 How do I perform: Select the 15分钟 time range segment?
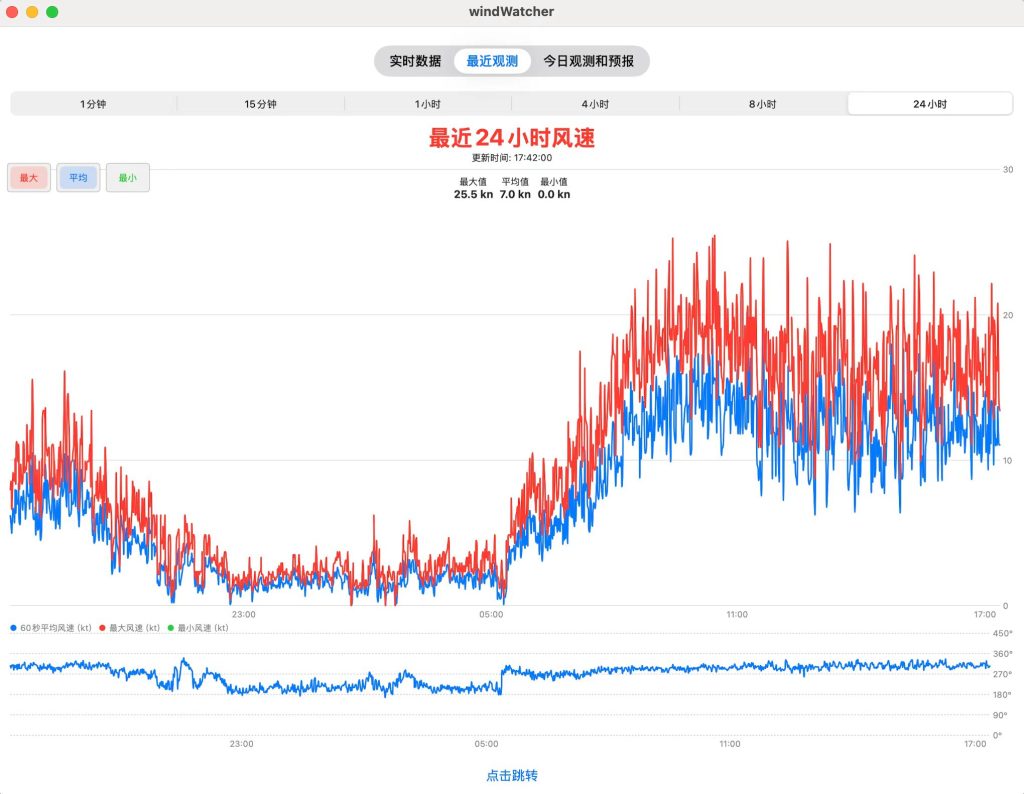(x=260, y=104)
